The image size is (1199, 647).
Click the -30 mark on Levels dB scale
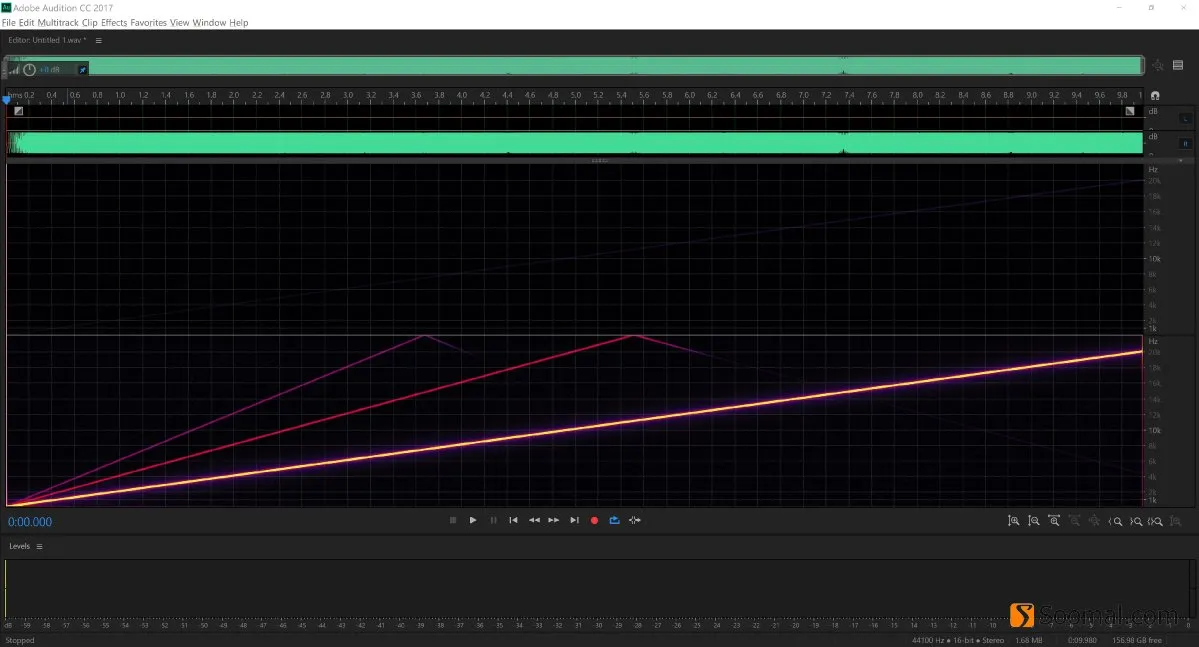pos(599,626)
